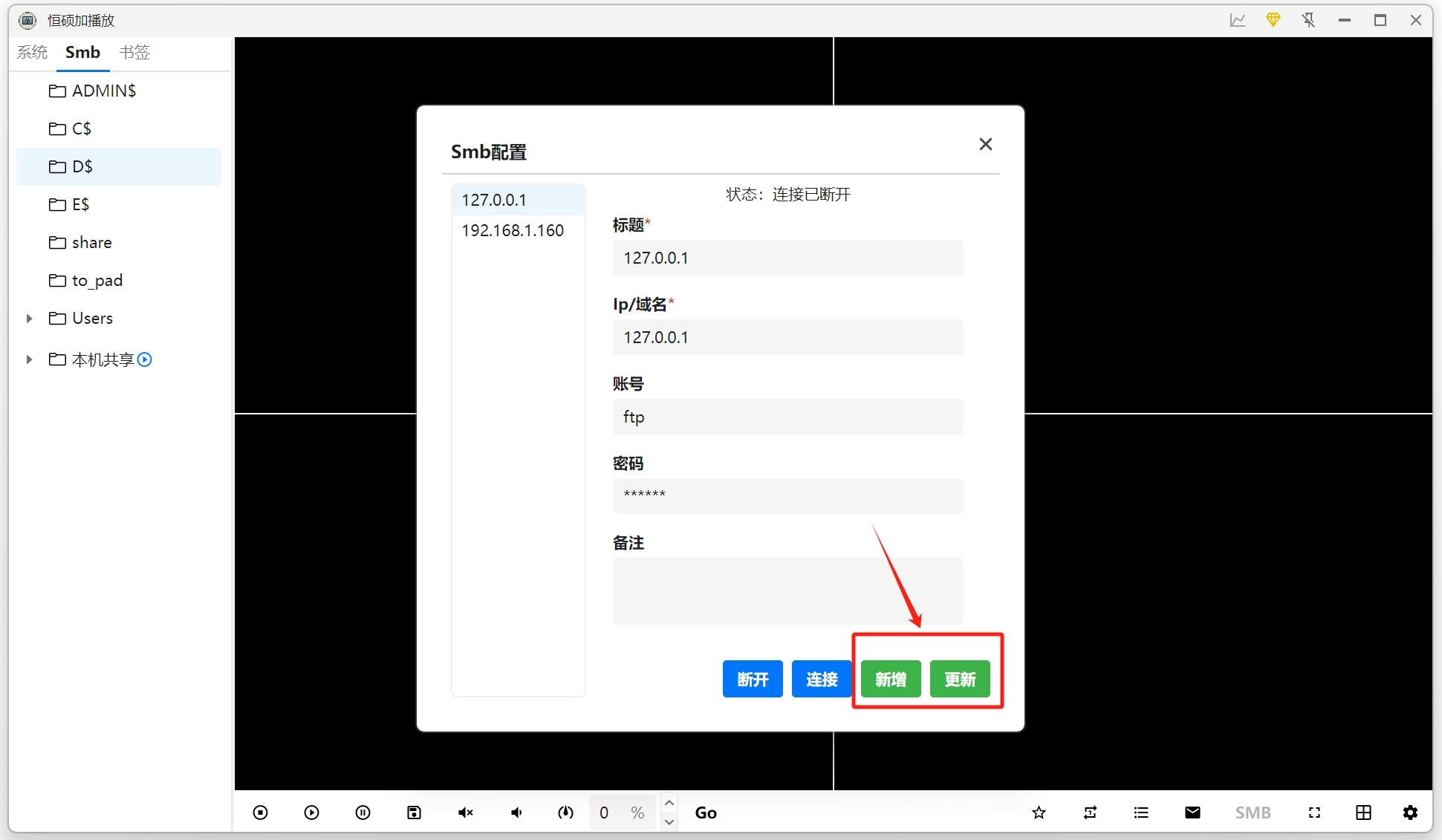This screenshot has height=840, width=1442.
Task: Open the playlist list icon
Action: click(x=1141, y=813)
